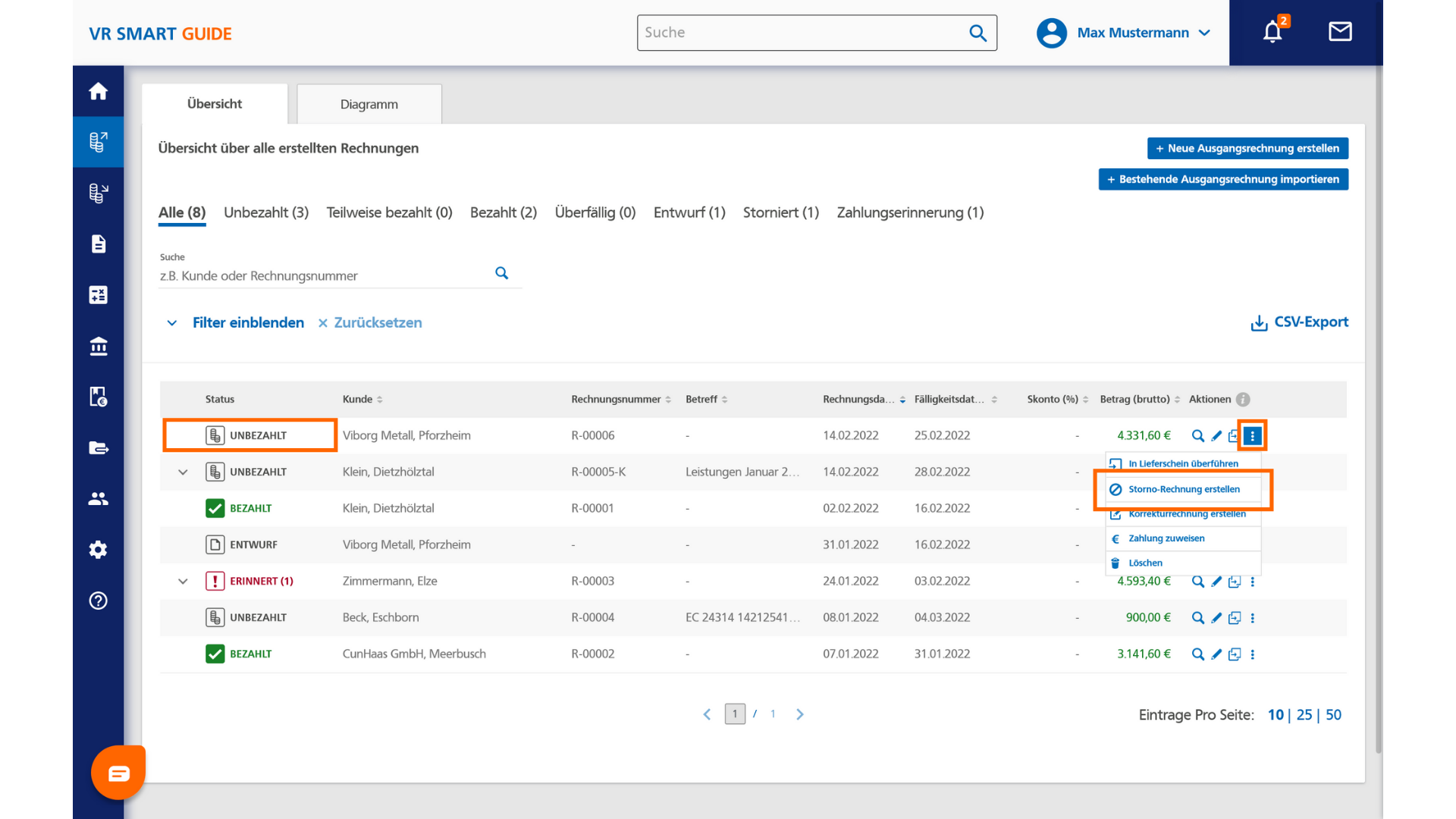Image resolution: width=1456 pixels, height=819 pixels.
Task: Click the CSV-Export link
Action: pyautogui.click(x=1299, y=322)
